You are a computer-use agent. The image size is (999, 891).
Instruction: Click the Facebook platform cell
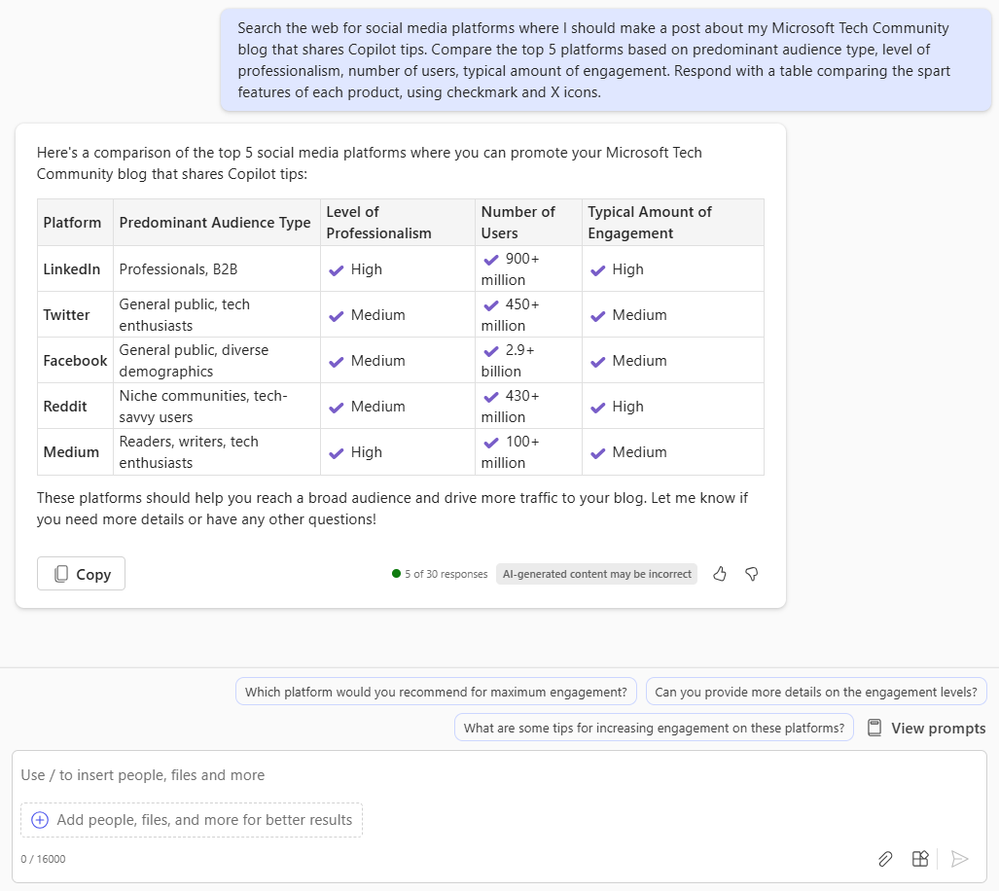click(75, 360)
